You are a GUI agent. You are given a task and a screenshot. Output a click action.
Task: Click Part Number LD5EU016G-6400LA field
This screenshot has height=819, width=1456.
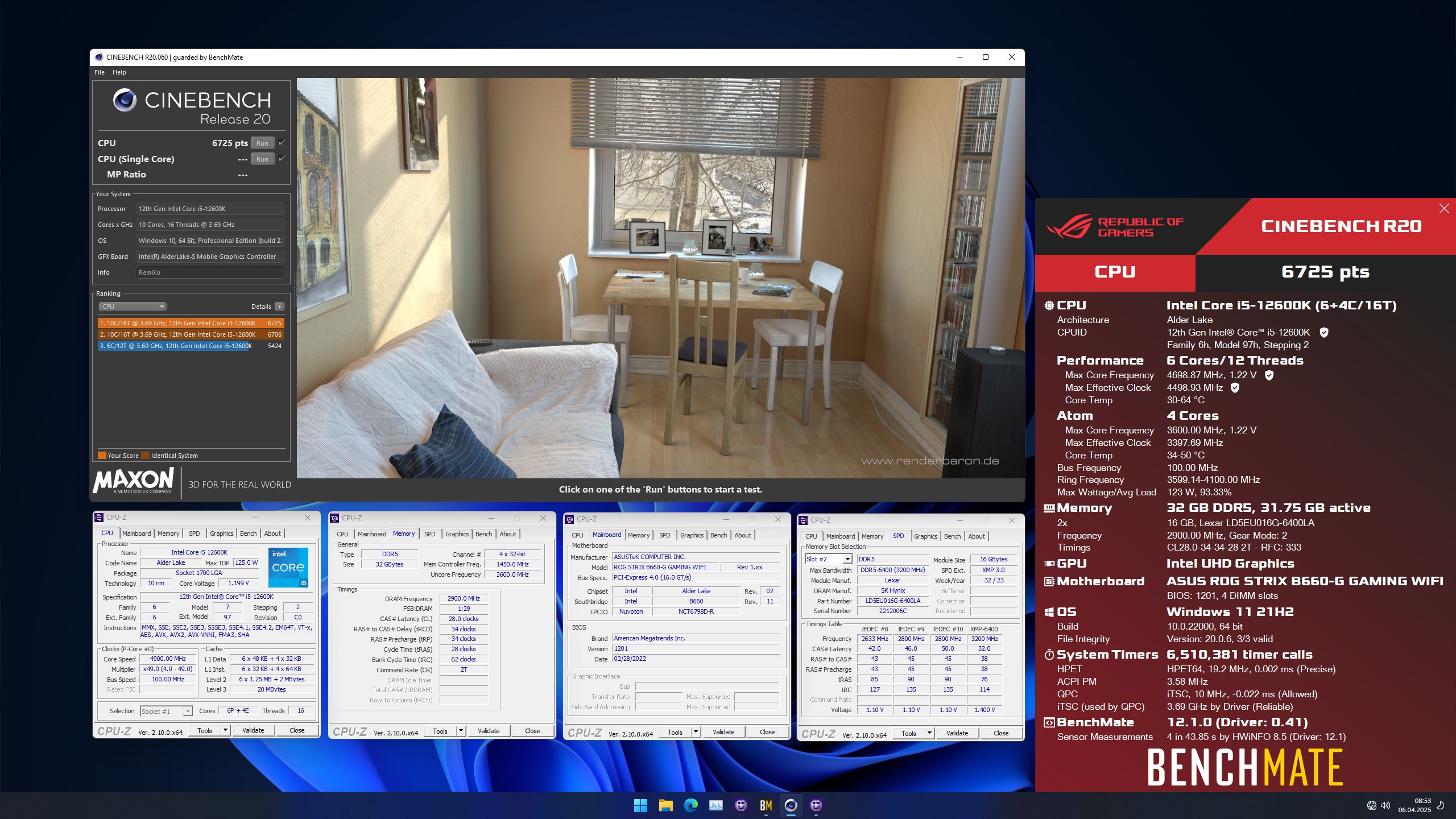click(893, 601)
